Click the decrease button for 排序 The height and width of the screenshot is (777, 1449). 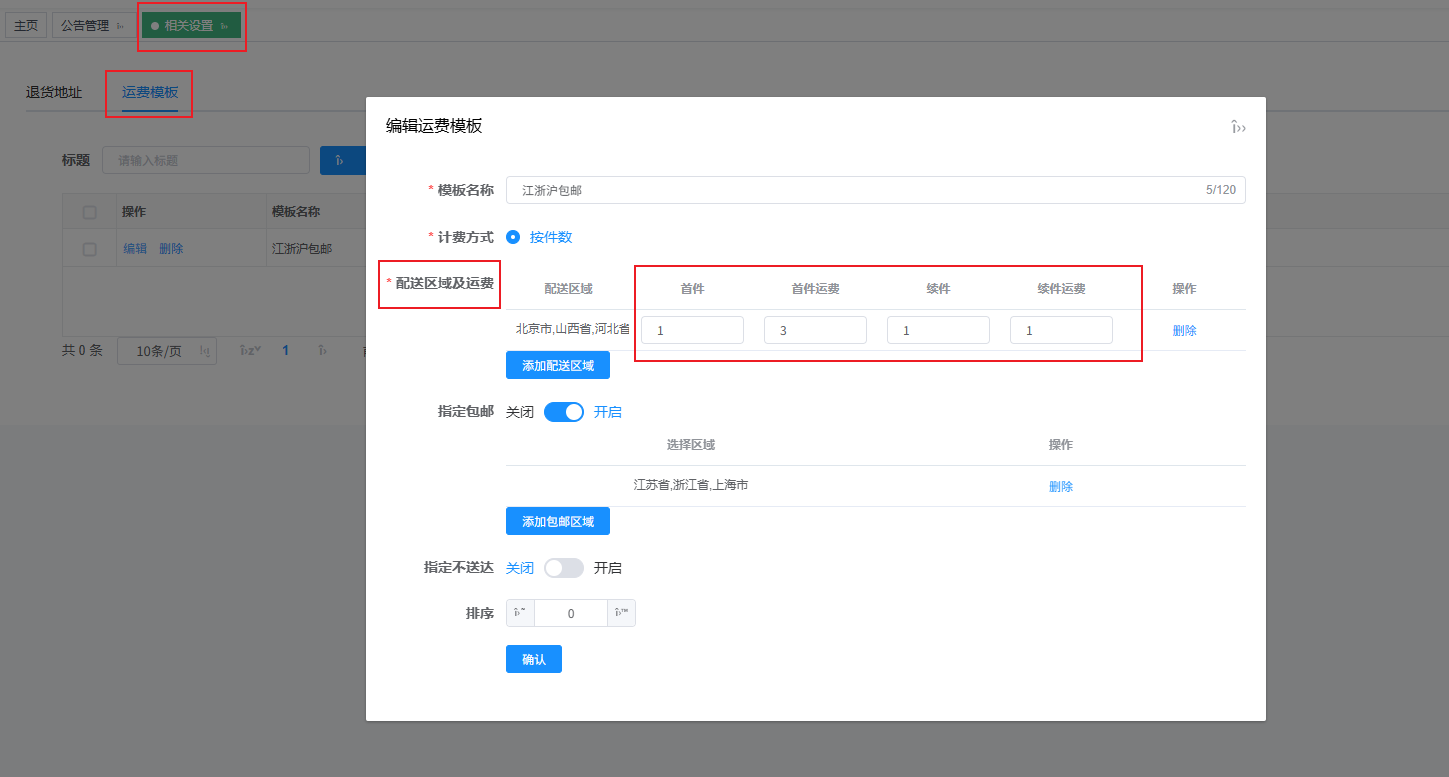[520, 613]
